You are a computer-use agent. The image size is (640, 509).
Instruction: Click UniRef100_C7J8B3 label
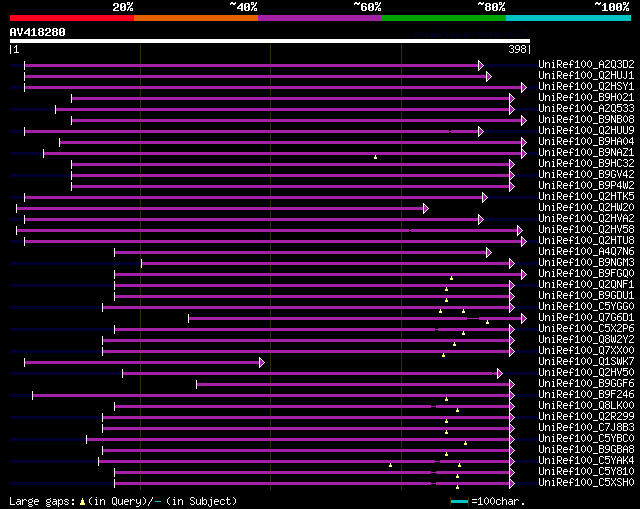coord(586,428)
